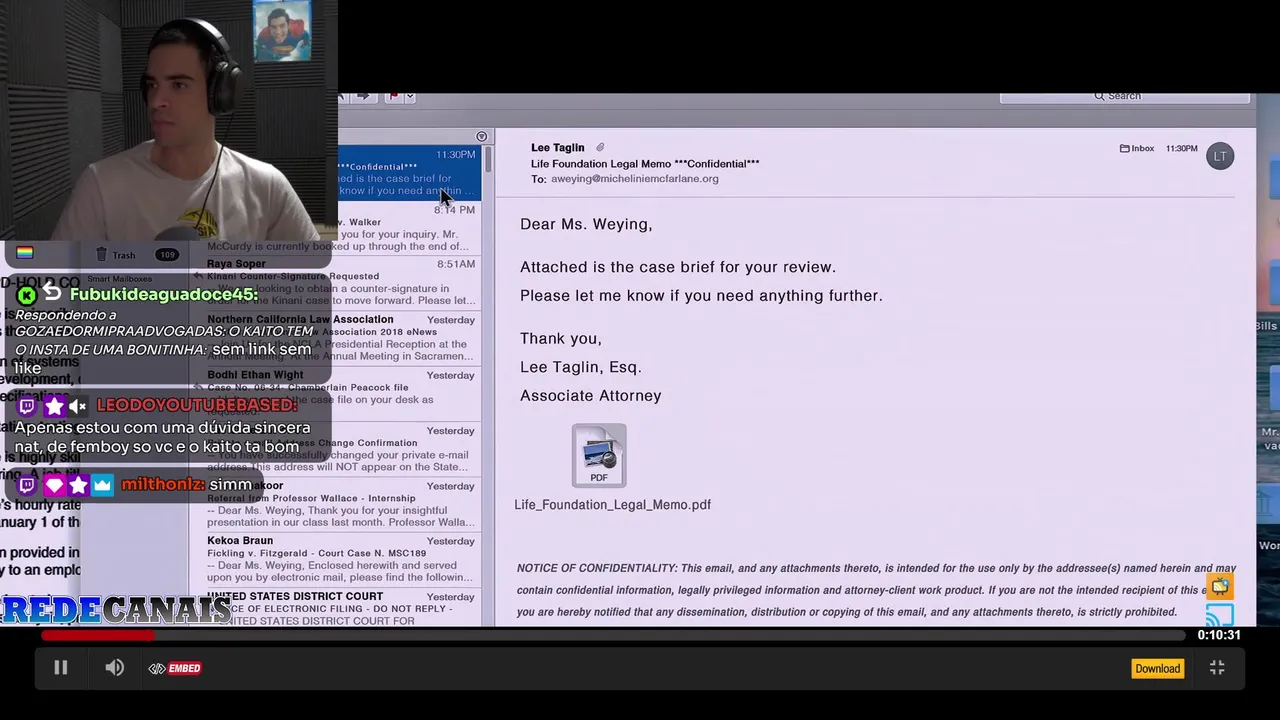
Task: Click the Inbox folder icon in header
Action: point(1124,148)
